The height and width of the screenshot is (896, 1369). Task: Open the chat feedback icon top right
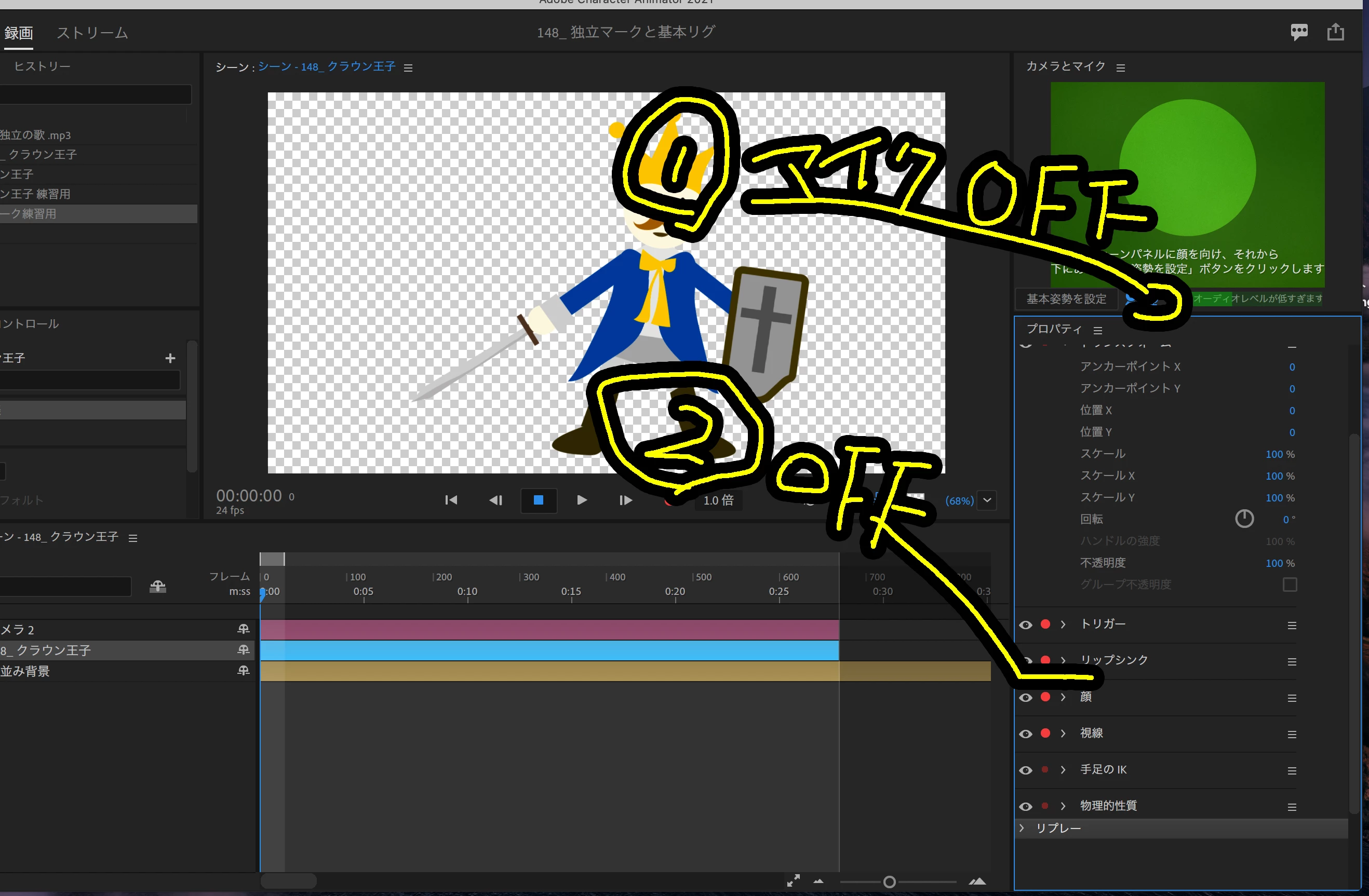click(x=1299, y=32)
